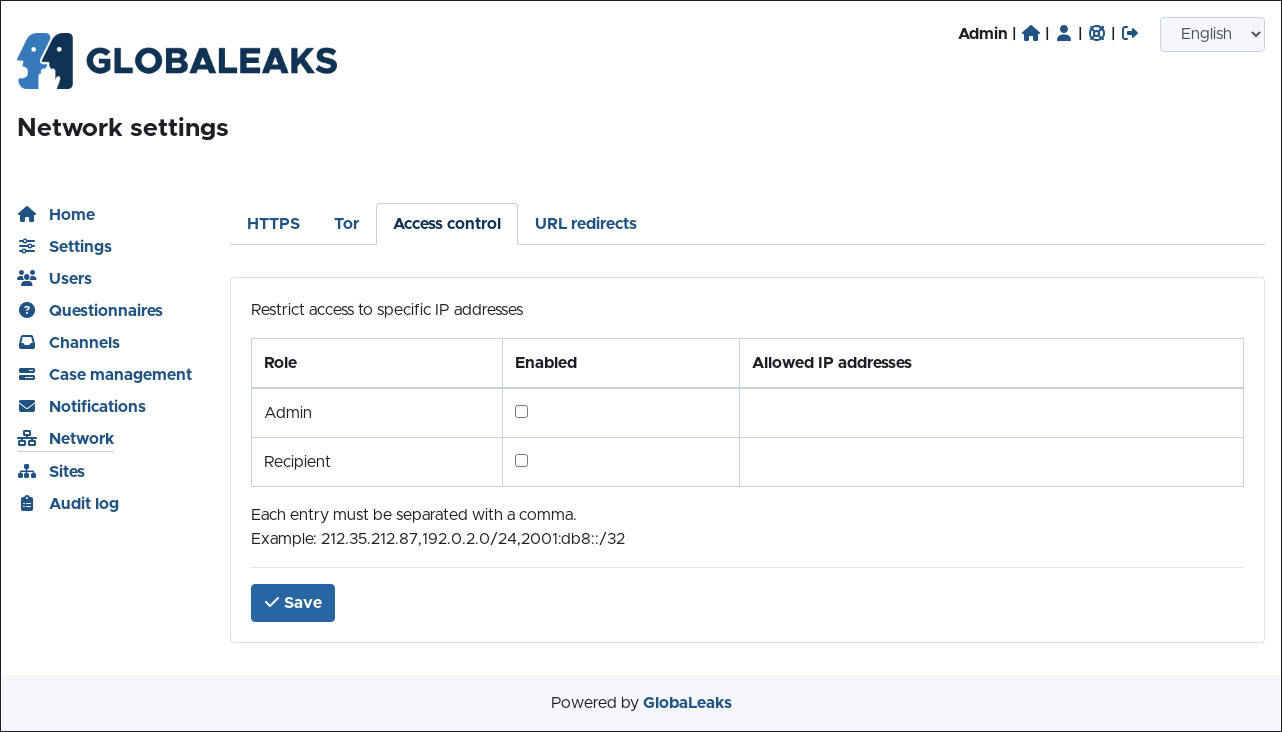Click the clipboard icon beside Audit log
This screenshot has width=1282, height=732.
coord(27,503)
